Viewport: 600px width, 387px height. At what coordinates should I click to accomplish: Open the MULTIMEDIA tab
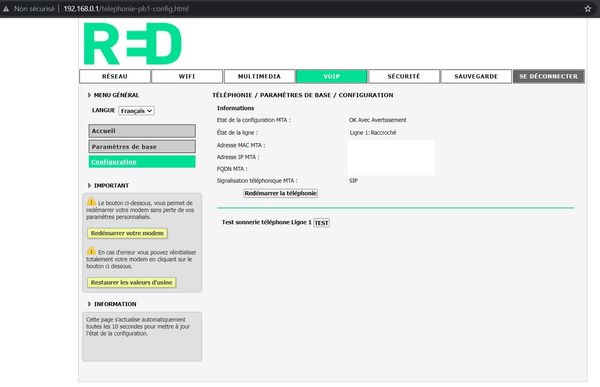pos(259,76)
